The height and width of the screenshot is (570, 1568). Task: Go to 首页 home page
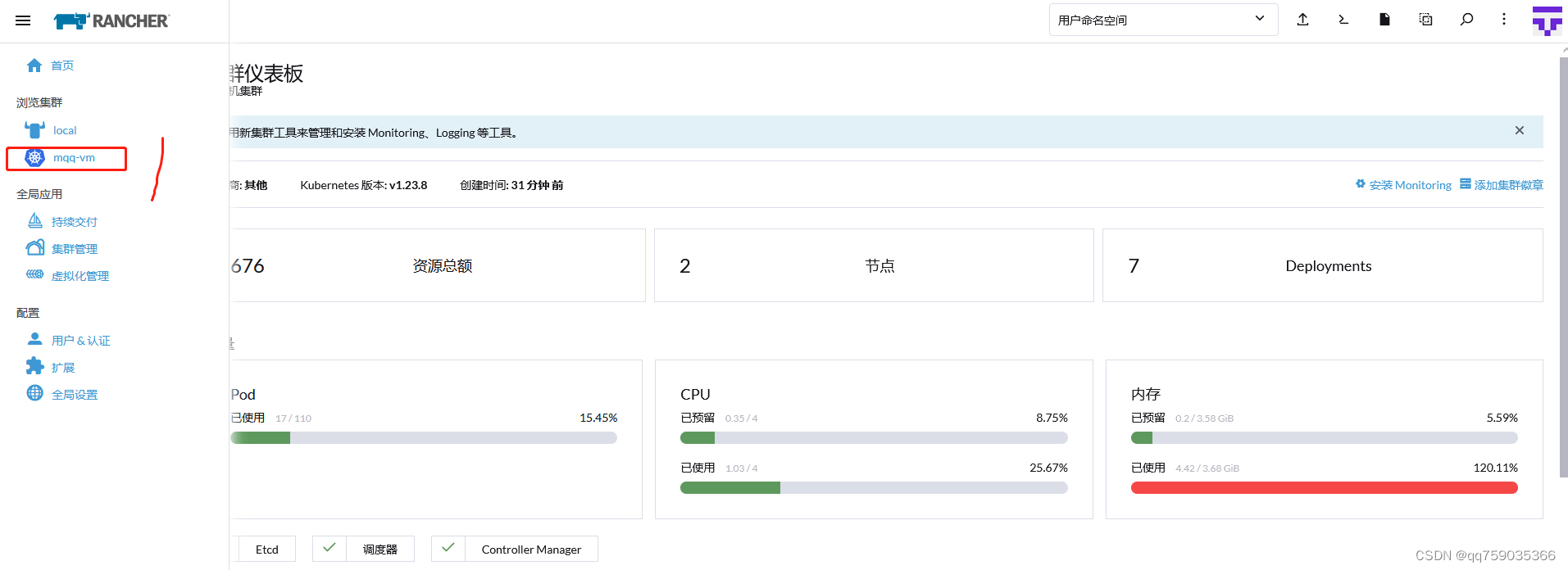coord(62,66)
